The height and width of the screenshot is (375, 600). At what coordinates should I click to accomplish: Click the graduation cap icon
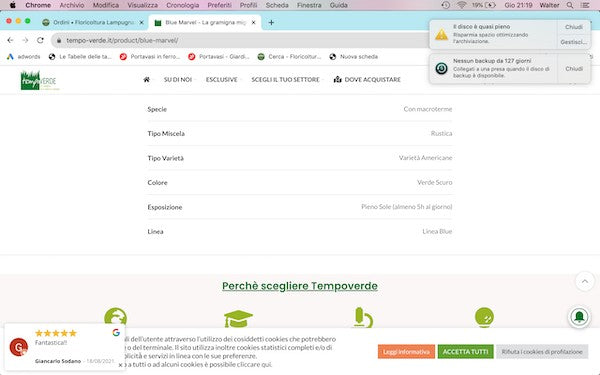238,318
